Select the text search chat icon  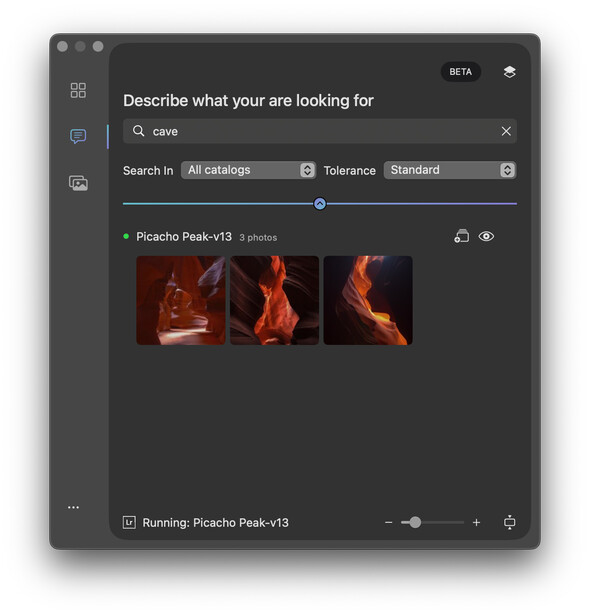78,136
